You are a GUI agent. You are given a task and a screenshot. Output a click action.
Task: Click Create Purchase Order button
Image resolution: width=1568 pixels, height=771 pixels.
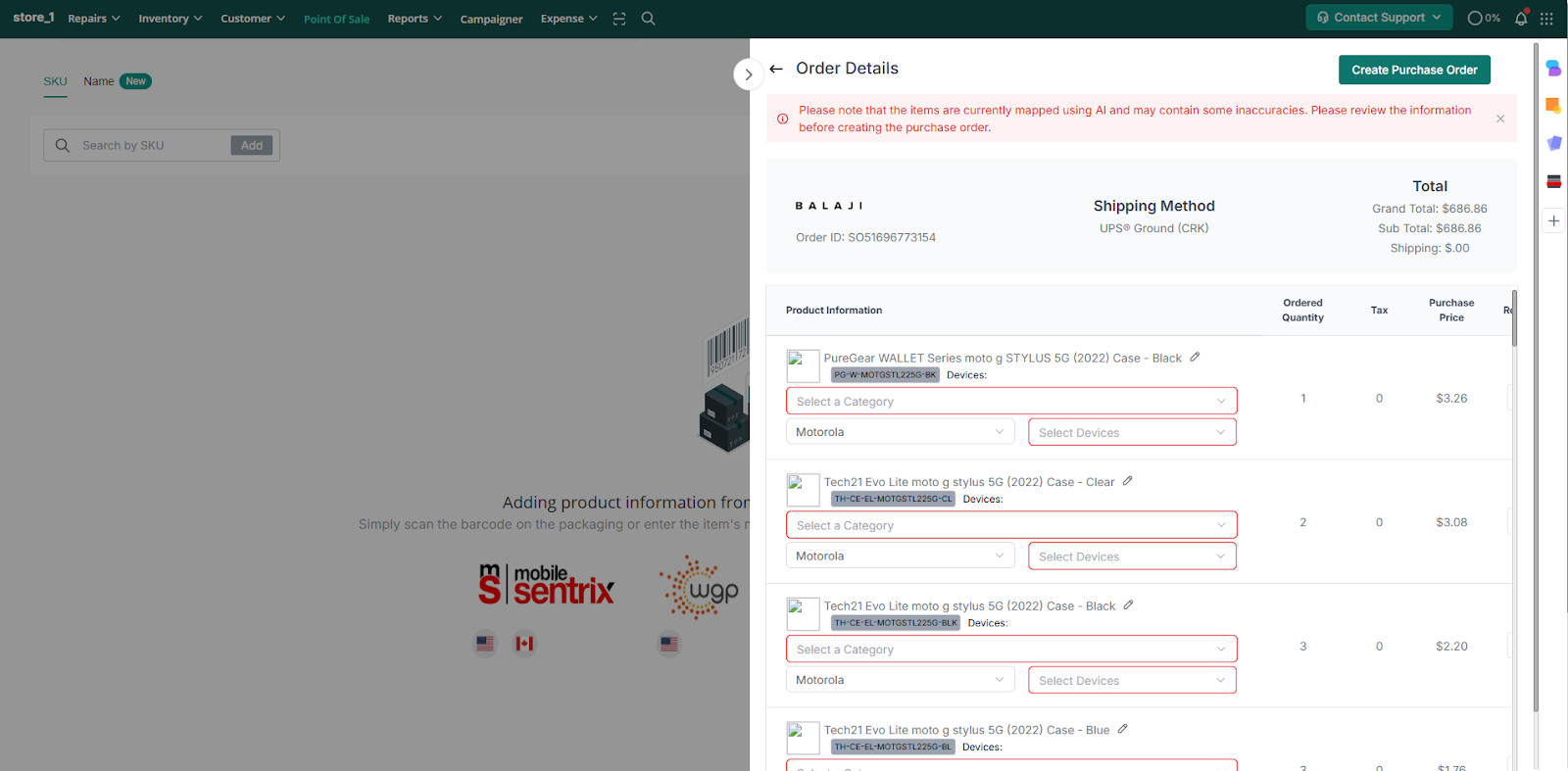pyautogui.click(x=1413, y=70)
